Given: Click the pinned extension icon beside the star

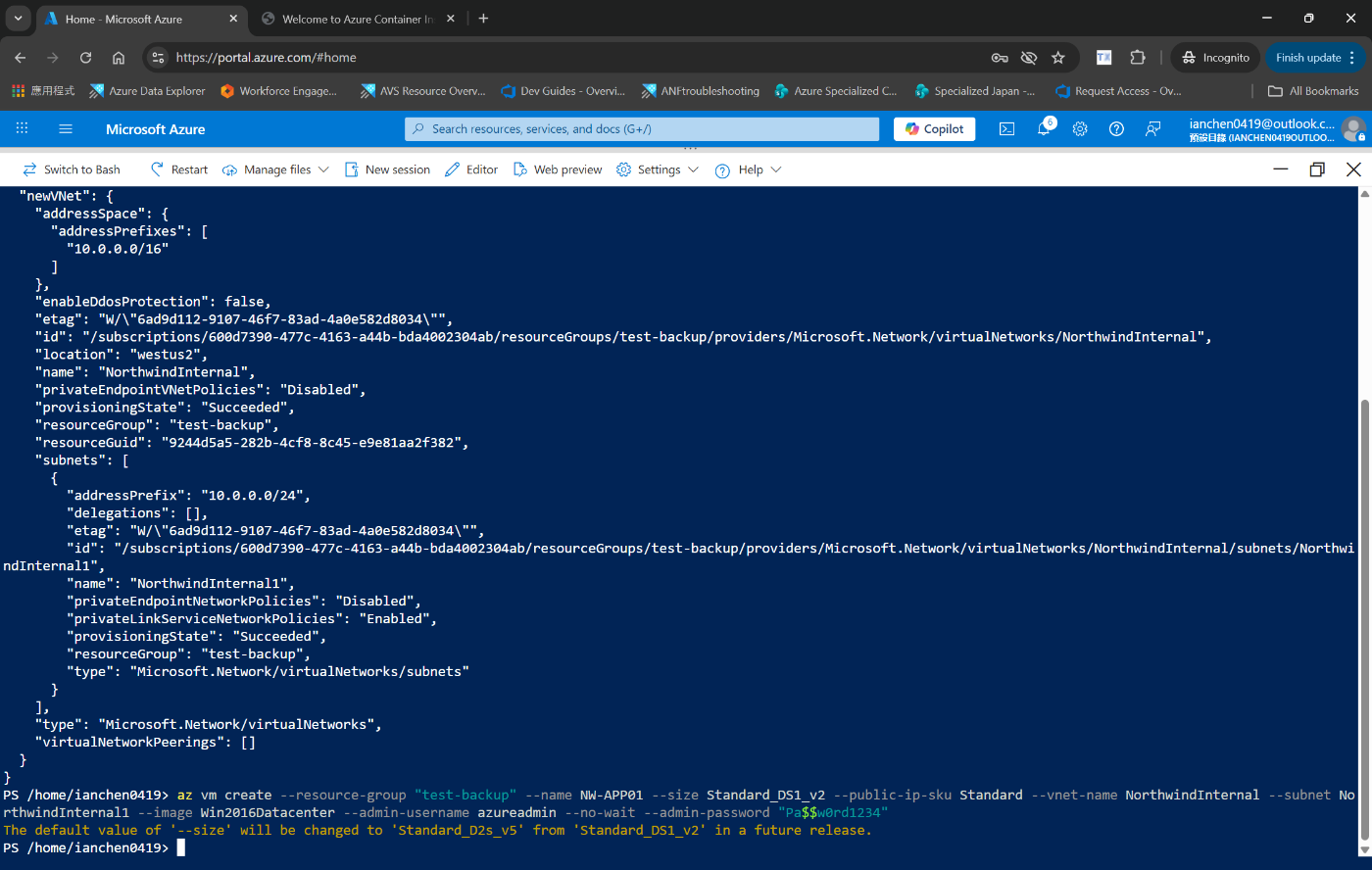Looking at the screenshot, I should [x=1103, y=58].
